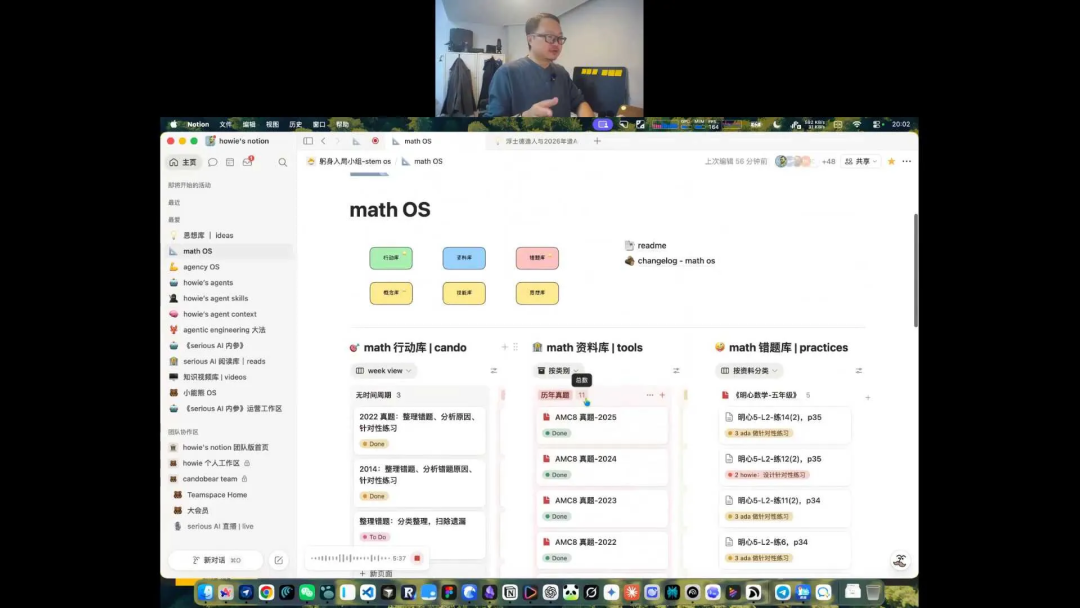Expand the 按类别 view dropdown
Screen dimensions: 1080x608
pos(557,370)
